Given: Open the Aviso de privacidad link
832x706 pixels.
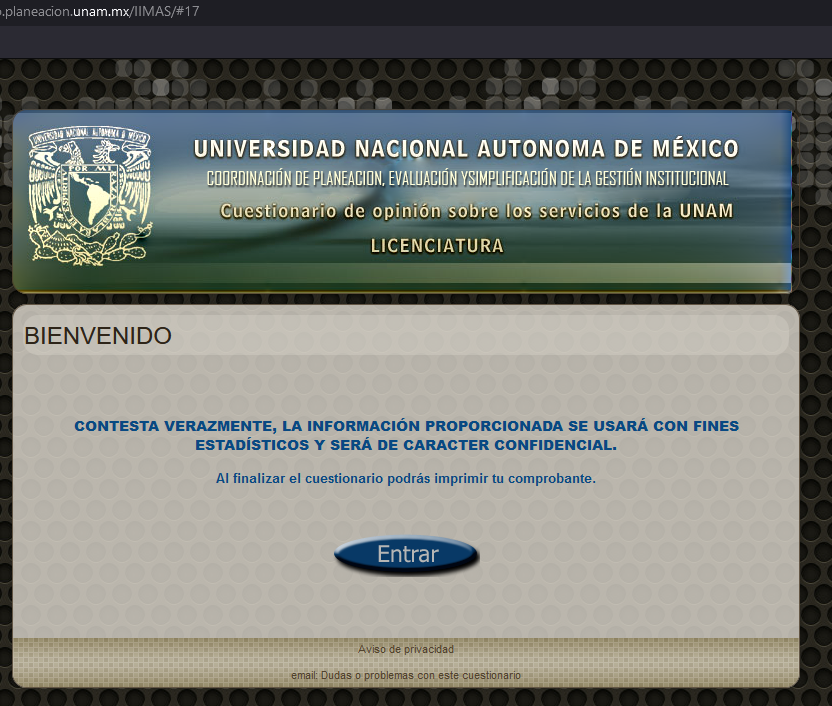Looking at the screenshot, I should pos(406,650).
